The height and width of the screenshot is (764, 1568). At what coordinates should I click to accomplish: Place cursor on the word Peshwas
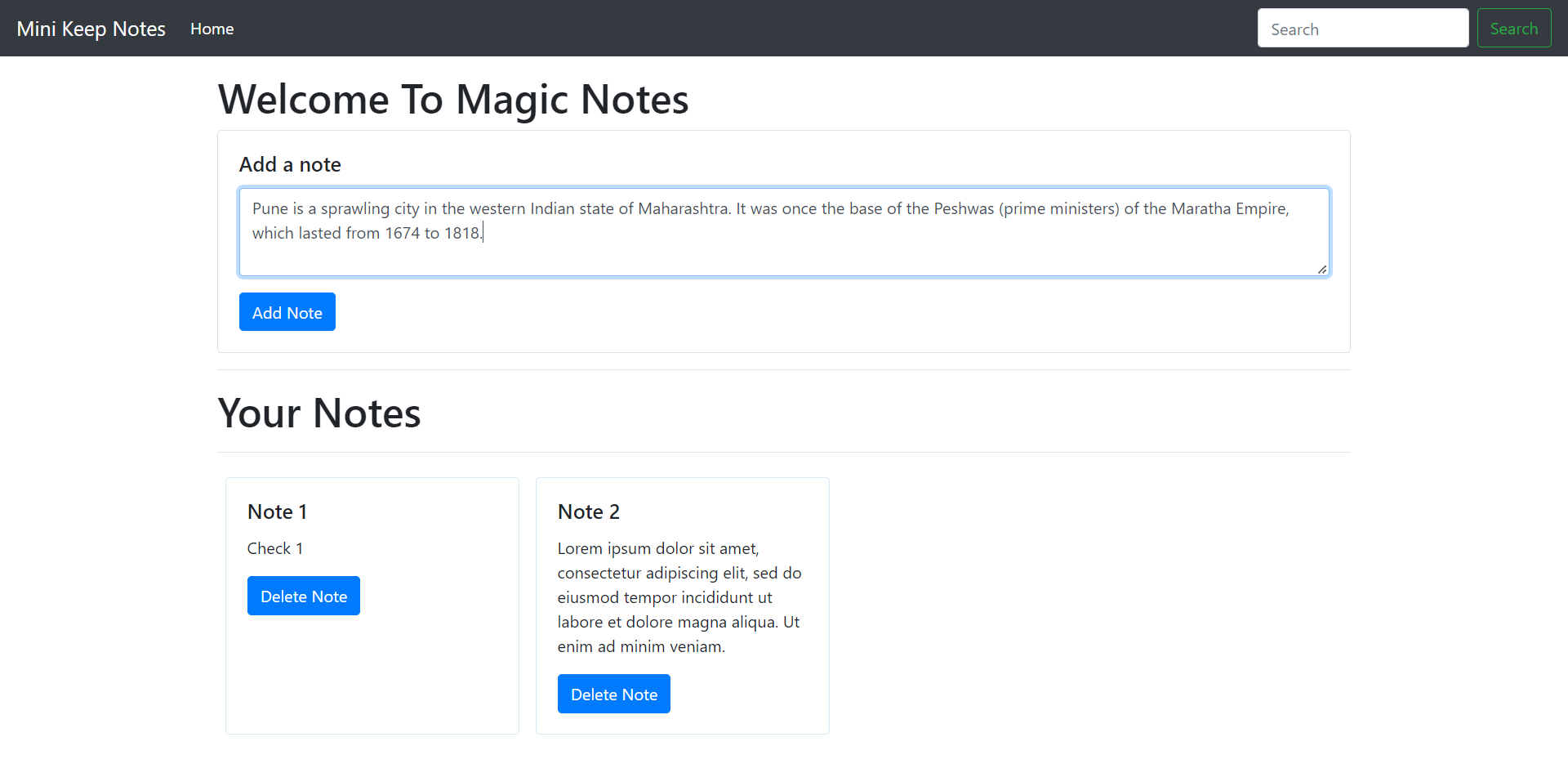(964, 208)
